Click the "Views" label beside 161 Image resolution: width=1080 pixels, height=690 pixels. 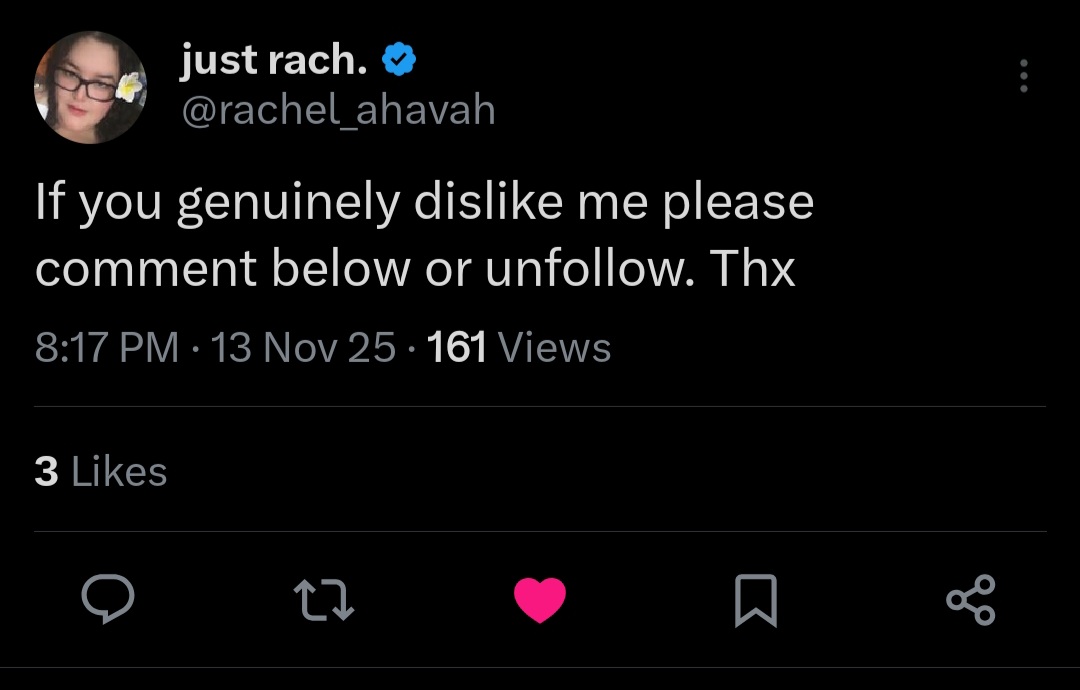(553, 348)
